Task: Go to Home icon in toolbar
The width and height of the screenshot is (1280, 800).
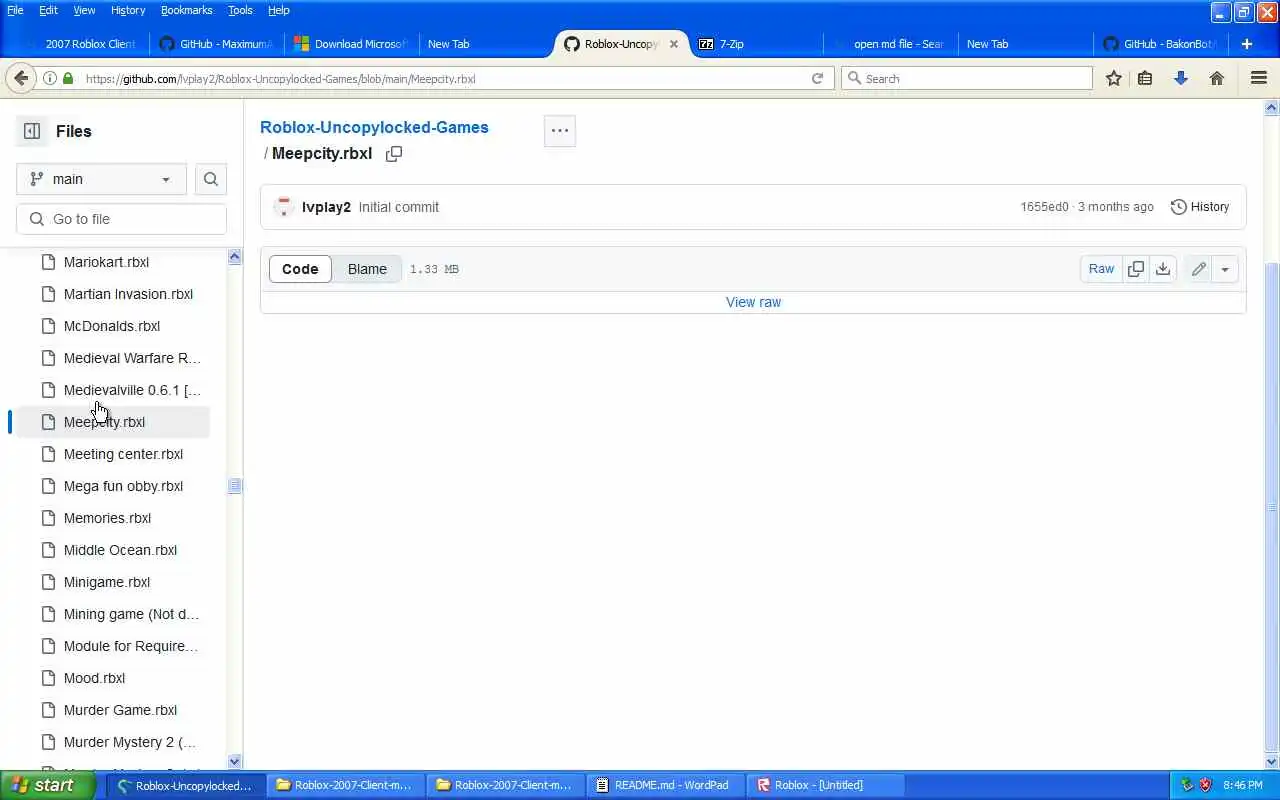Action: 1217,78
